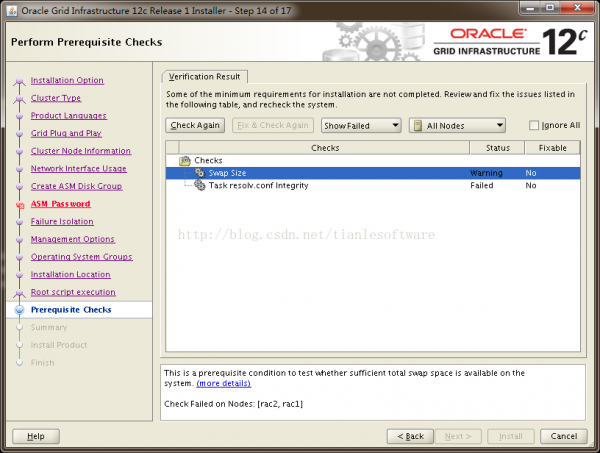Click the Java icon in the title bar
Image resolution: width=600 pixels, height=453 pixels.
(12, 10)
